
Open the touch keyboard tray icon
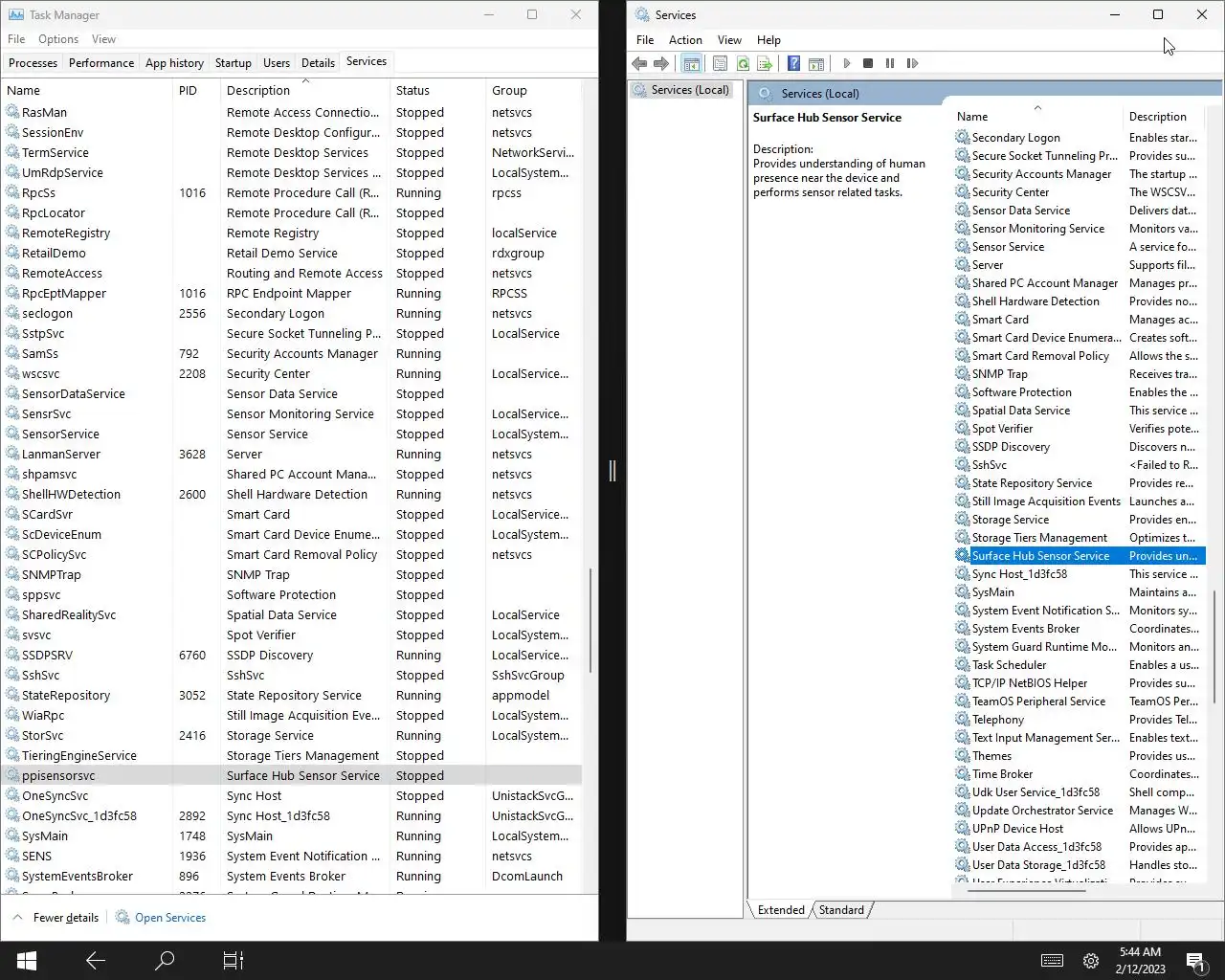tap(1052, 961)
